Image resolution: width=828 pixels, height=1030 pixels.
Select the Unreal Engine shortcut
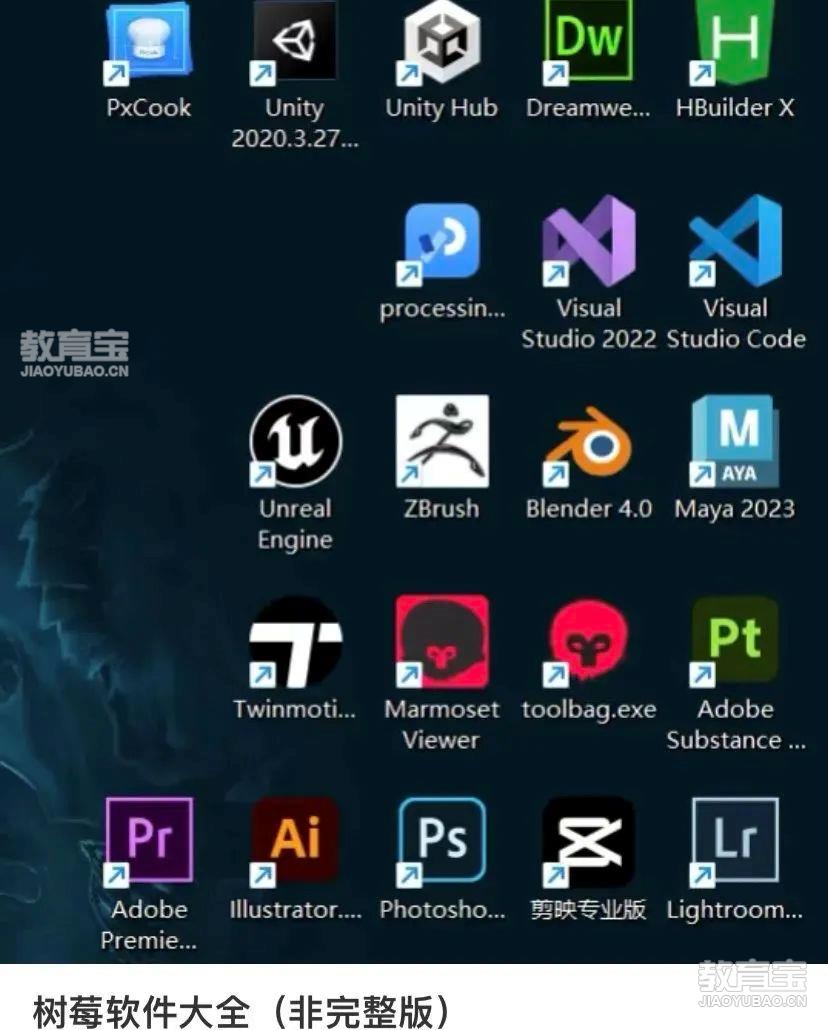click(x=294, y=441)
